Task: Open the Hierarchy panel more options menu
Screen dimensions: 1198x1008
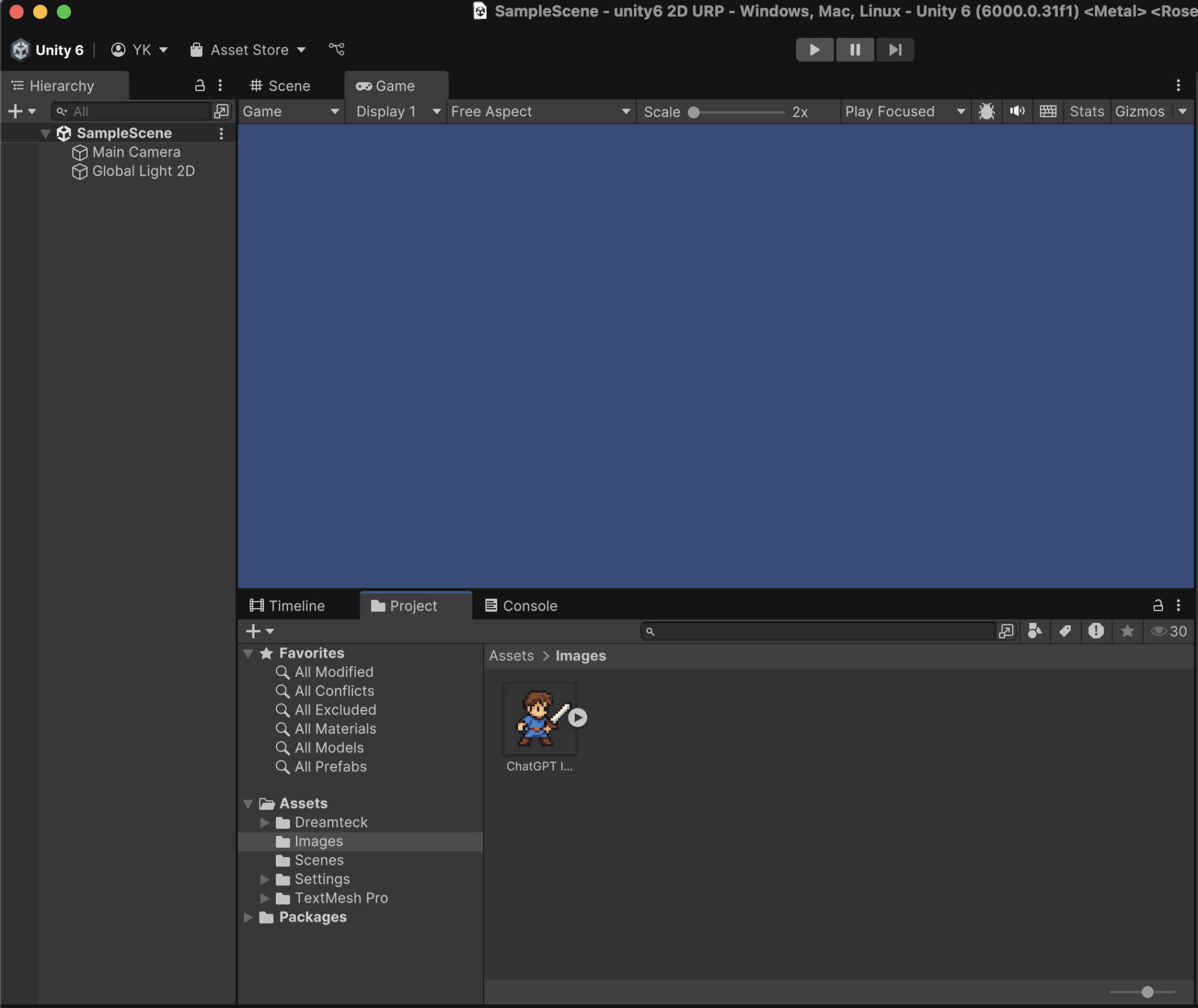Action: [220, 85]
